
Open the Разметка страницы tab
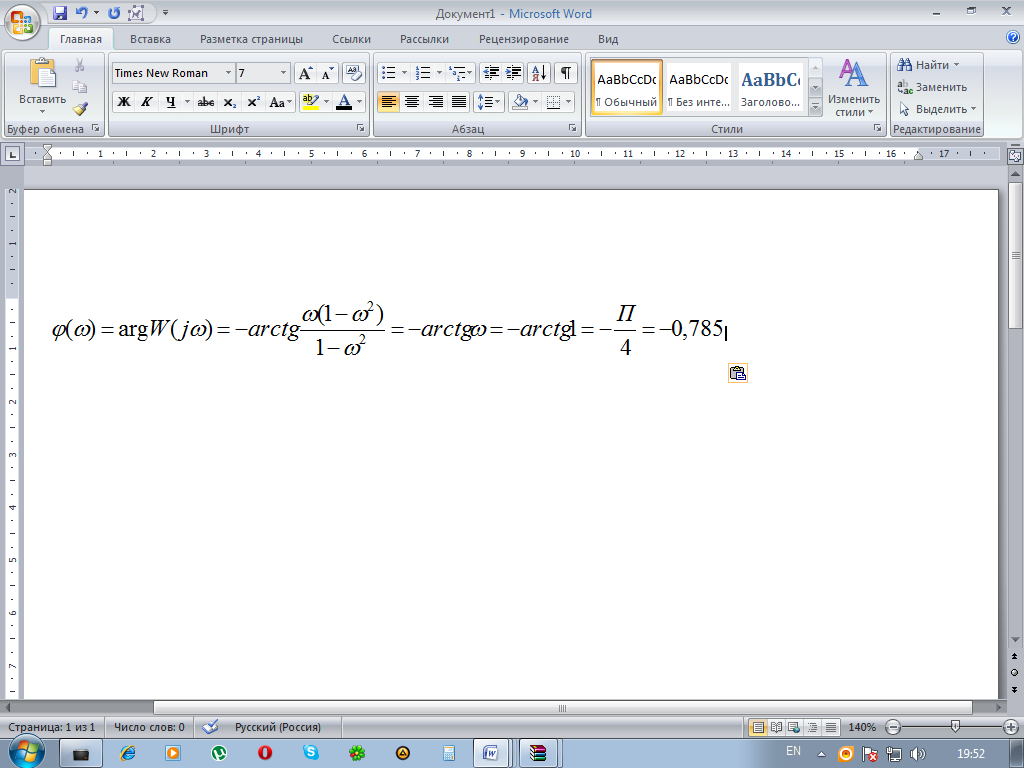pyautogui.click(x=251, y=39)
